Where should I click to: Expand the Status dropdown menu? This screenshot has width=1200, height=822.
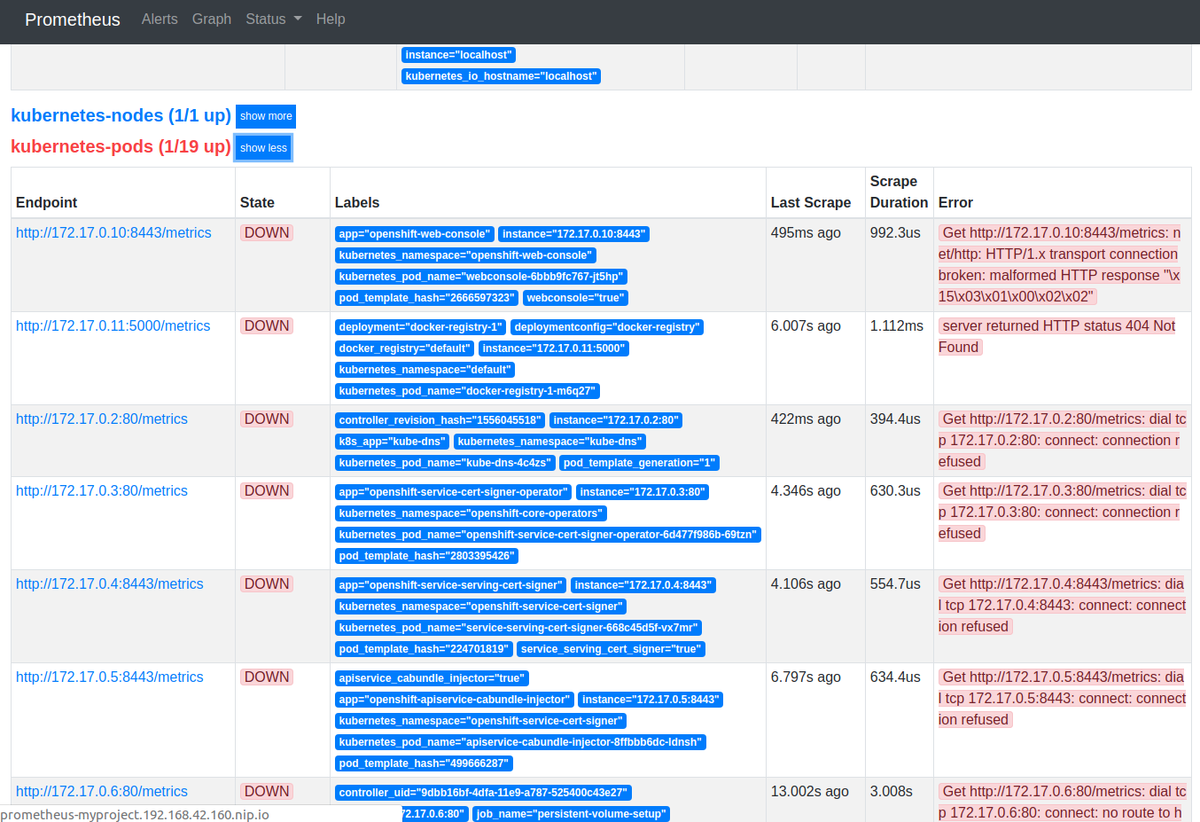[x=274, y=19]
